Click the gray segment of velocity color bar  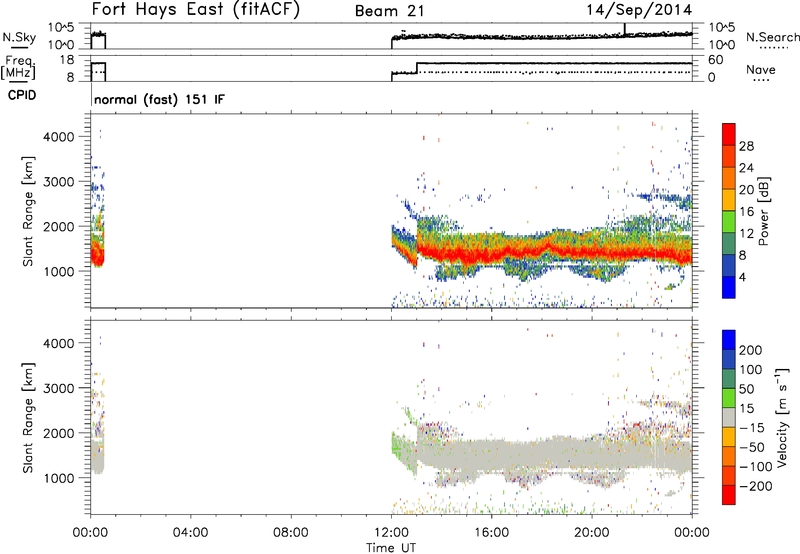click(729, 417)
